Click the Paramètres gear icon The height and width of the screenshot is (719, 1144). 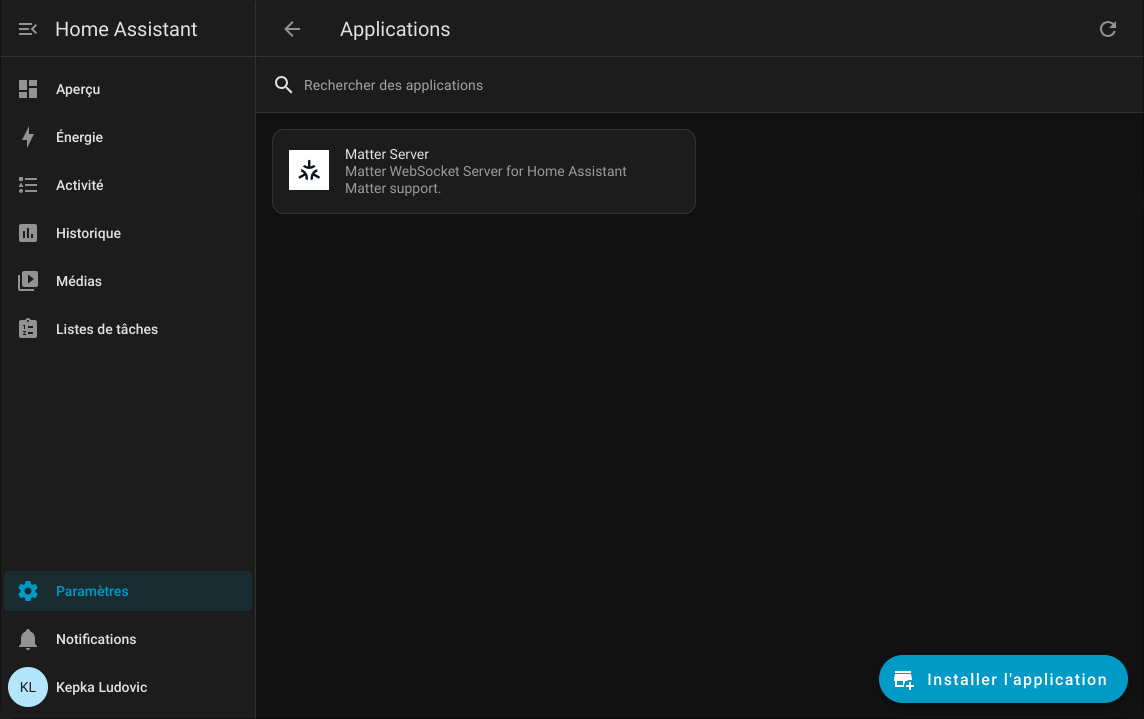28,592
